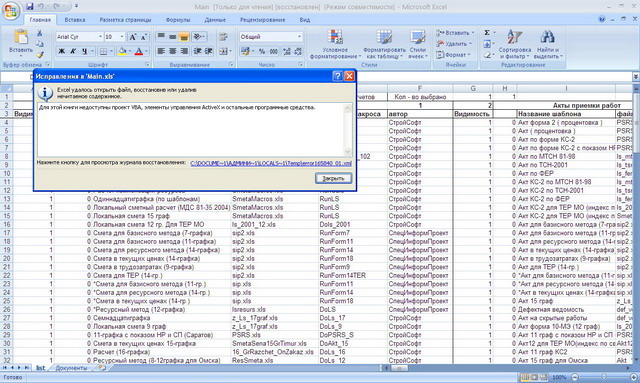Cut selection with the scissors icon
Viewport: 640px width, 383px height.
coord(40,33)
